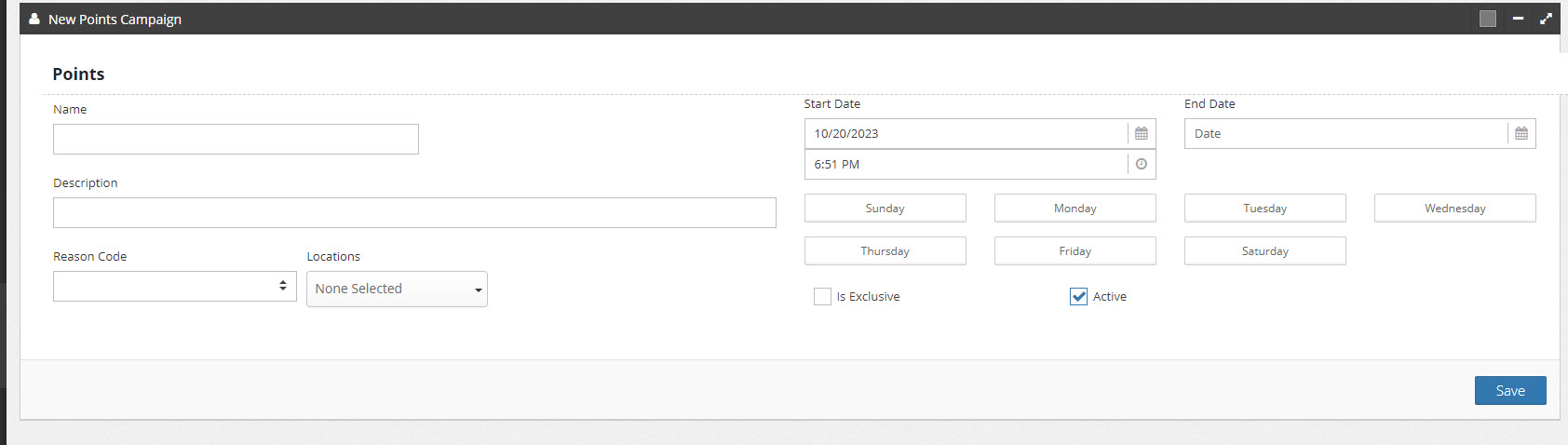This screenshot has width=1568, height=445.
Task: Uncheck the Active checkbox
Action: (x=1078, y=296)
